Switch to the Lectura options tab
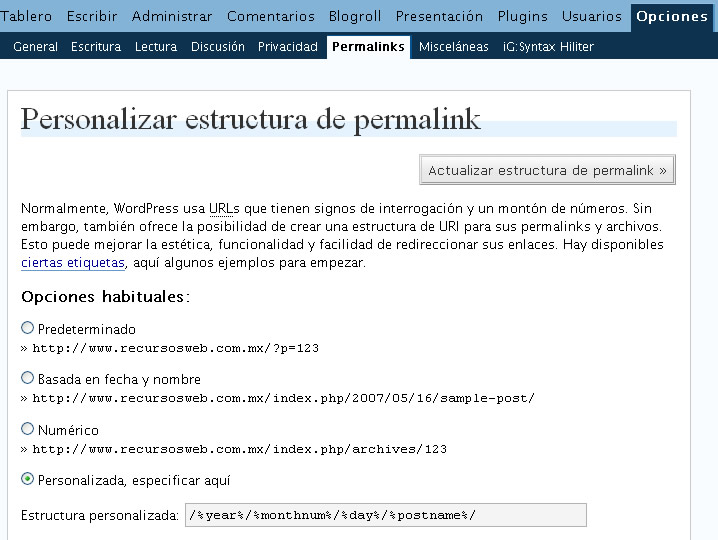The height and width of the screenshot is (540, 718). coord(156,46)
